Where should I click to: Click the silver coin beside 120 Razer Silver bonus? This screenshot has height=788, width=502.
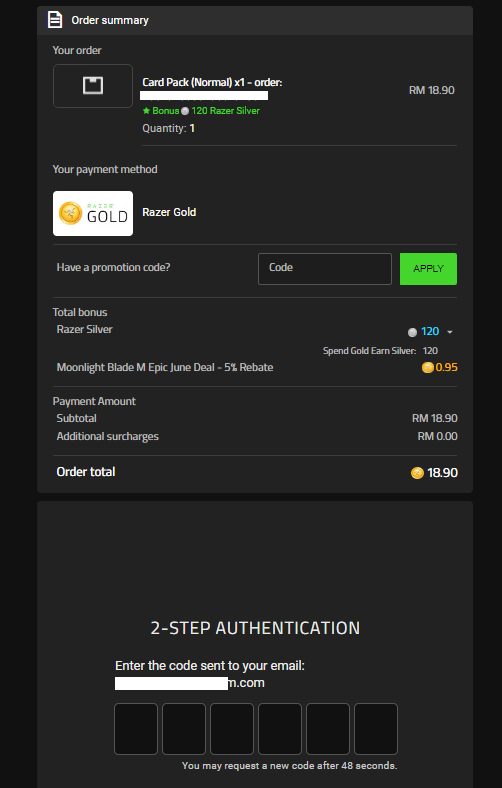click(x=185, y=111)
